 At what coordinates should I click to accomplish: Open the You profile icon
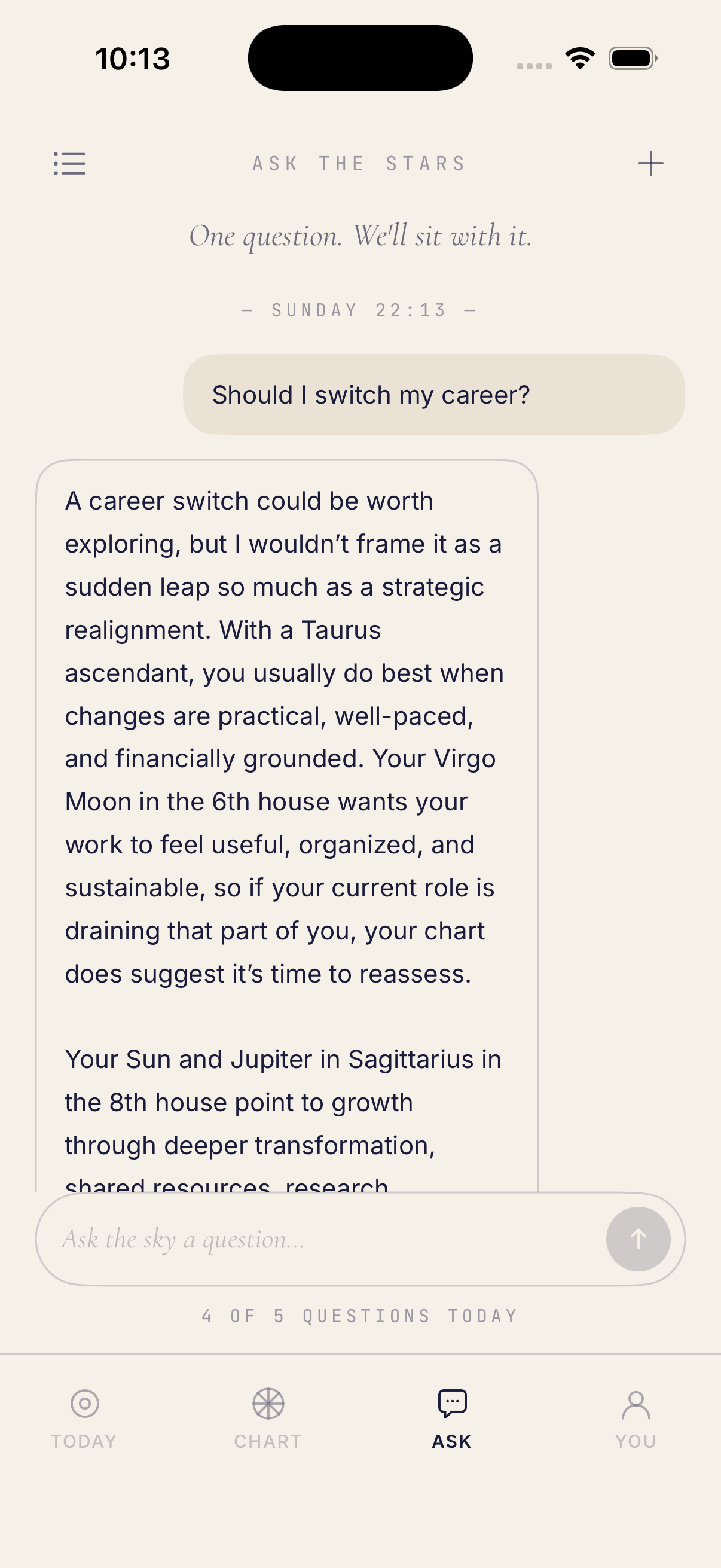[636, 1404]
